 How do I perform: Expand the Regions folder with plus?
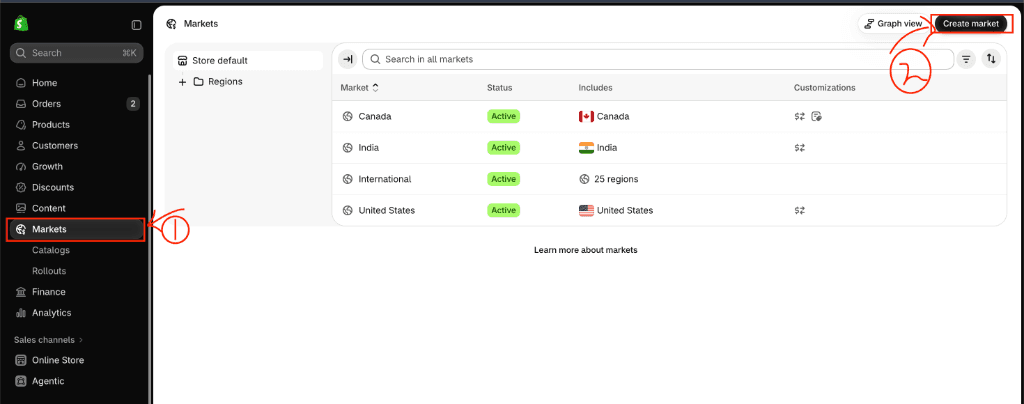point(182,82)
